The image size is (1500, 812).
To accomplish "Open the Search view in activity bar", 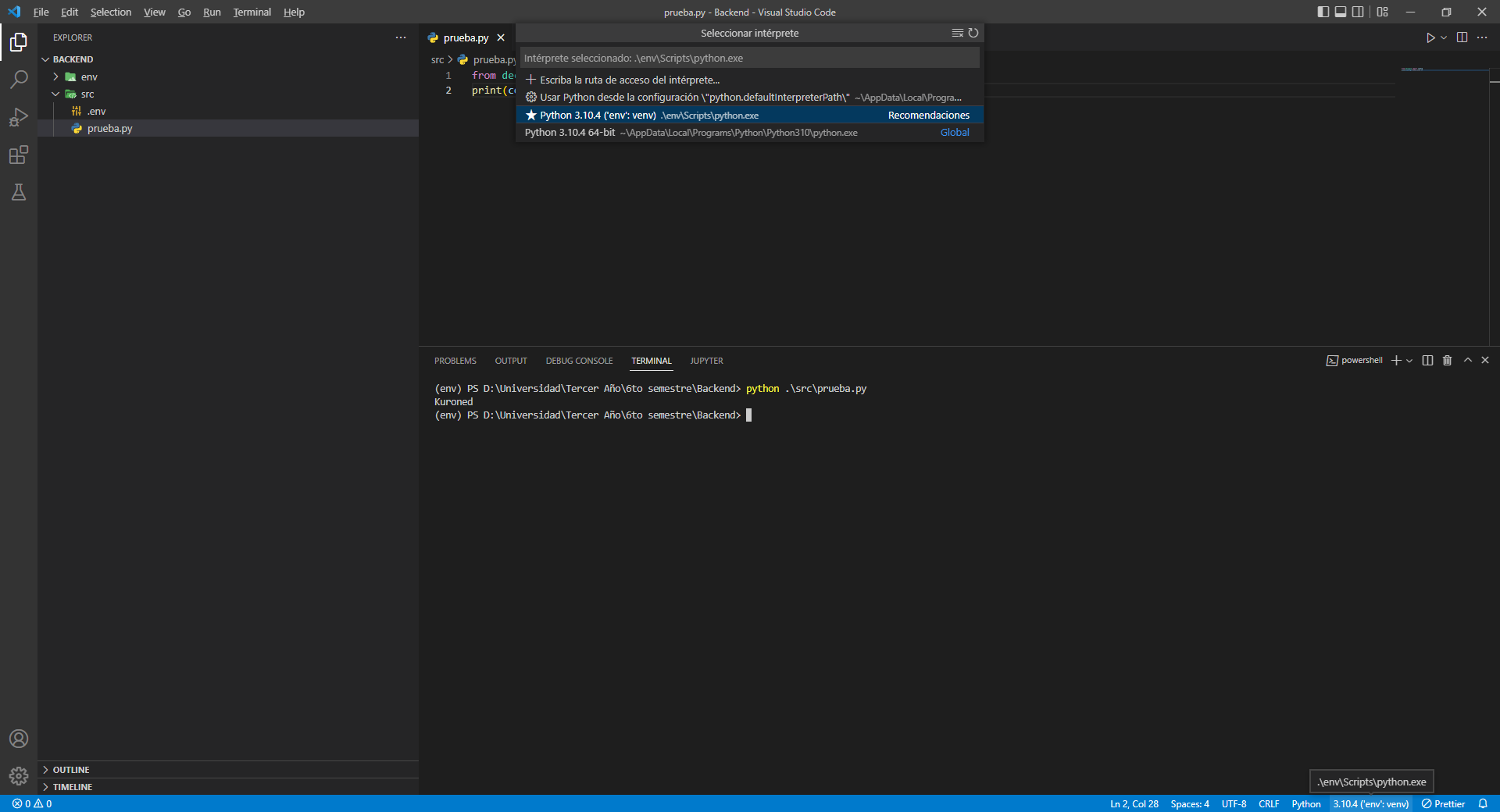I will (19, 80).
